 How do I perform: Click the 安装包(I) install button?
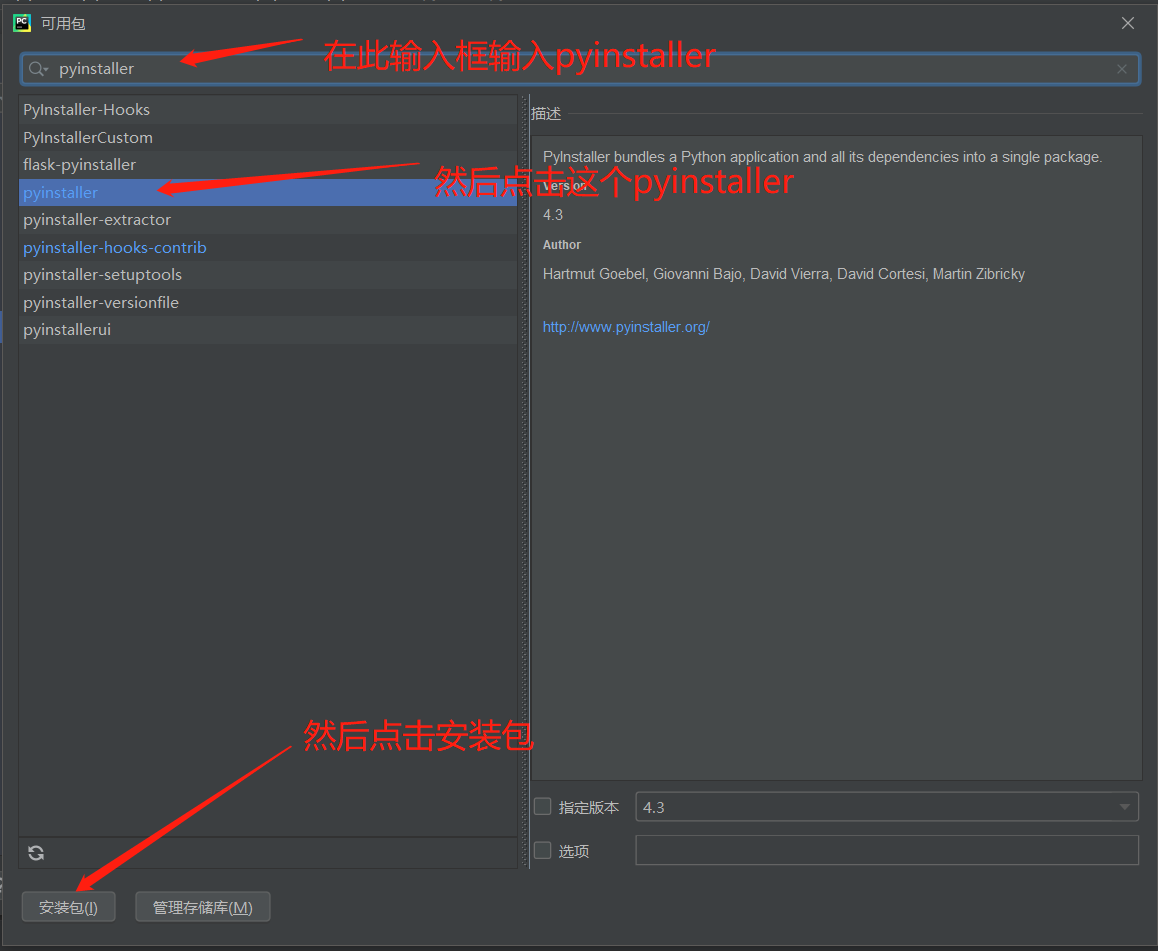[69, 907]
